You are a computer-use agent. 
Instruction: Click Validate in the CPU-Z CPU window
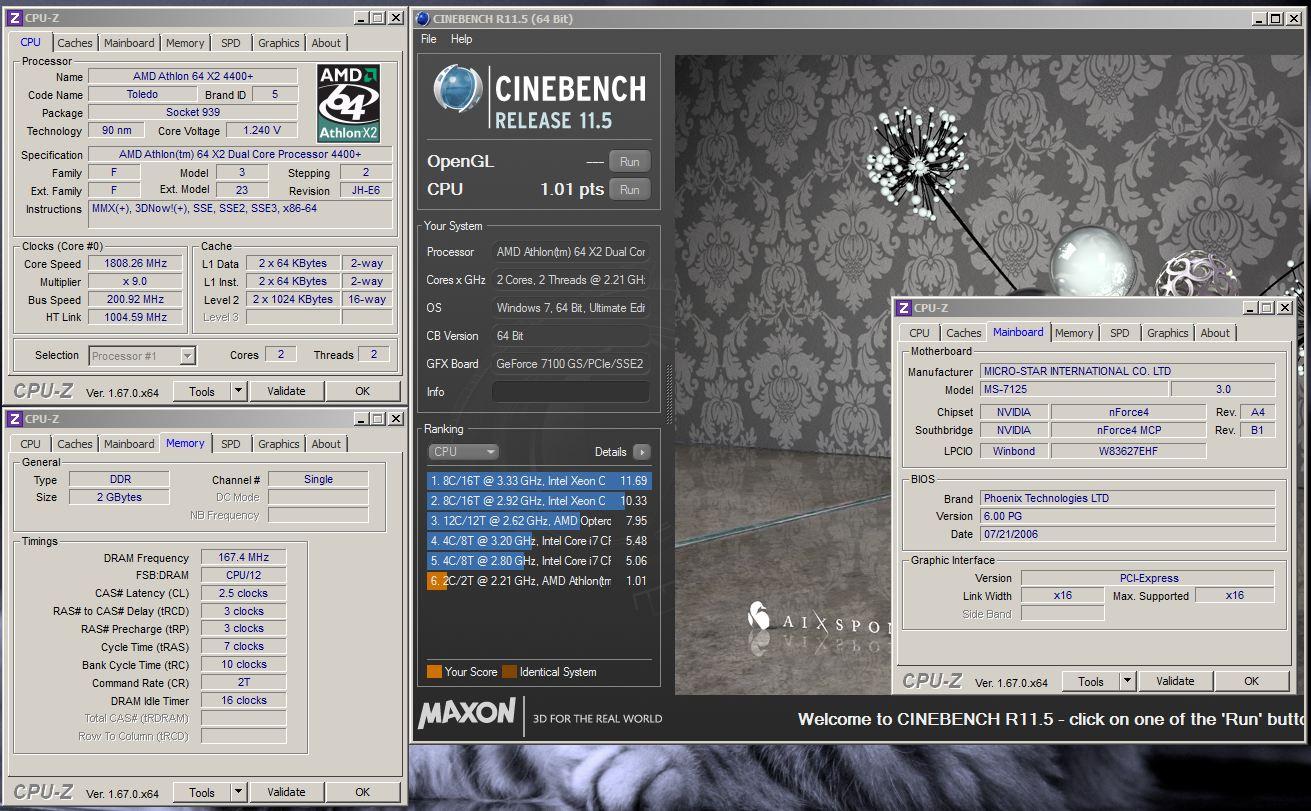click(286, 391)
